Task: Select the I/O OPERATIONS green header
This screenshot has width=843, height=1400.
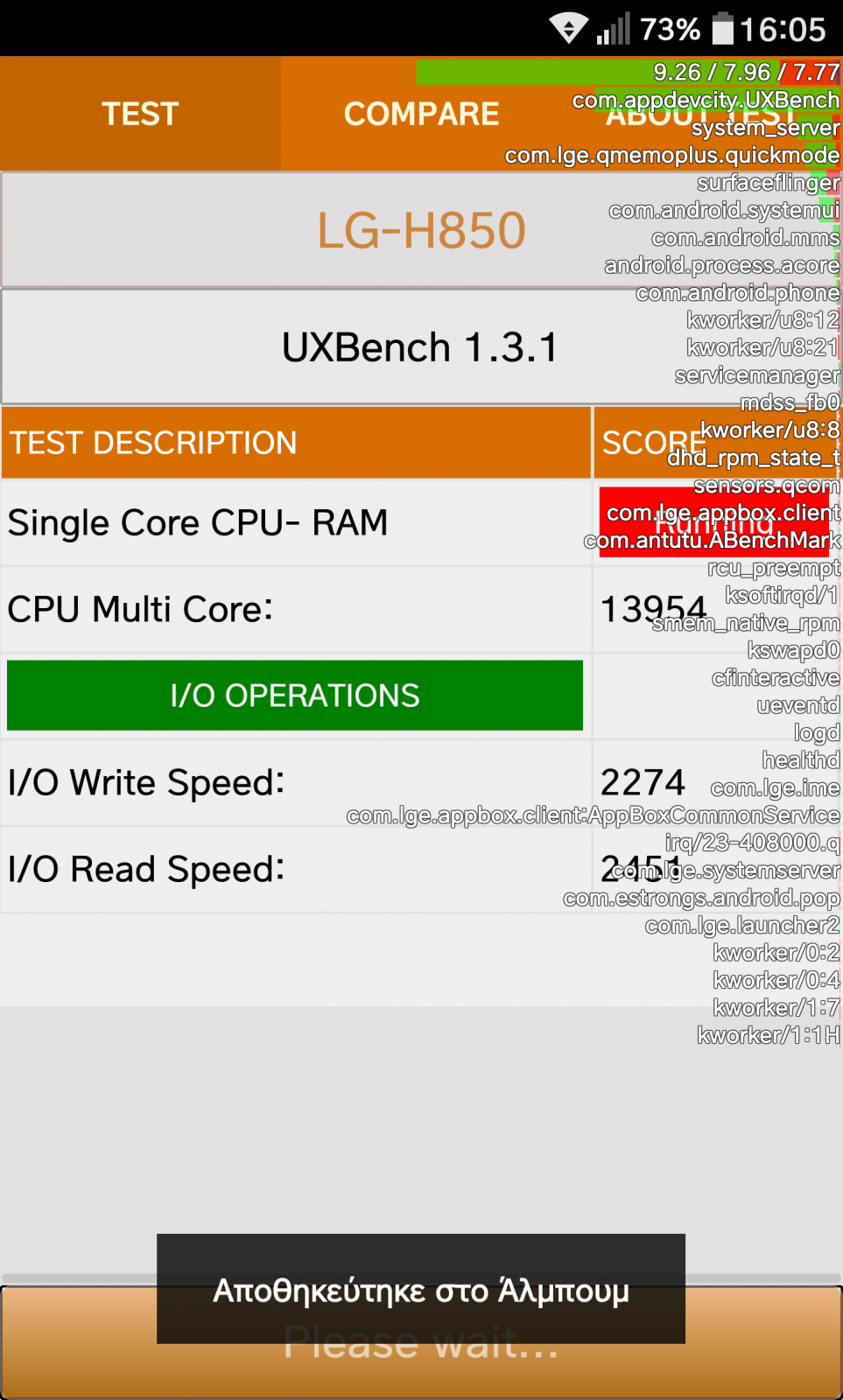Action: point(295,696)
